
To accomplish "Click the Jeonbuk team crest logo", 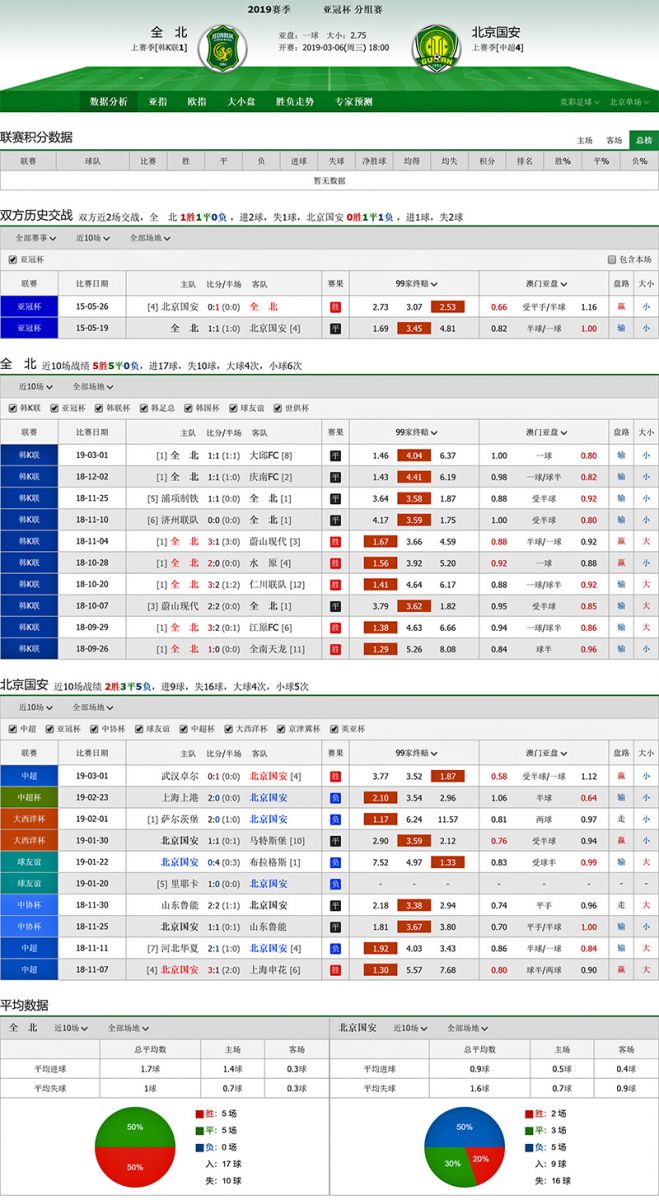I will point(221,47).
